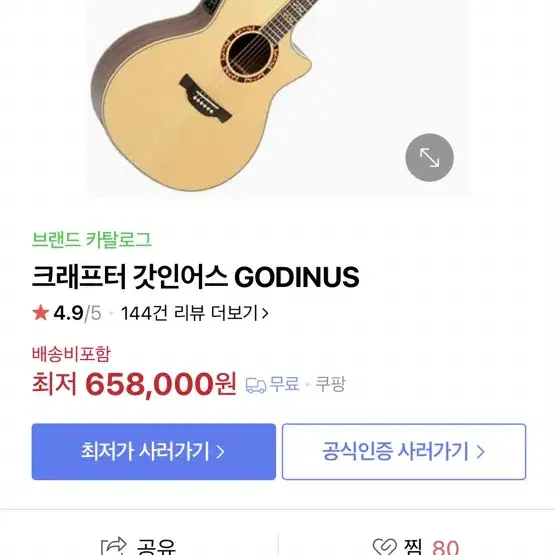The width and height of the screenshot is (555, 555).
Task: Tap the 4.9/5 rating score
Action: click(x=77, y=313)
